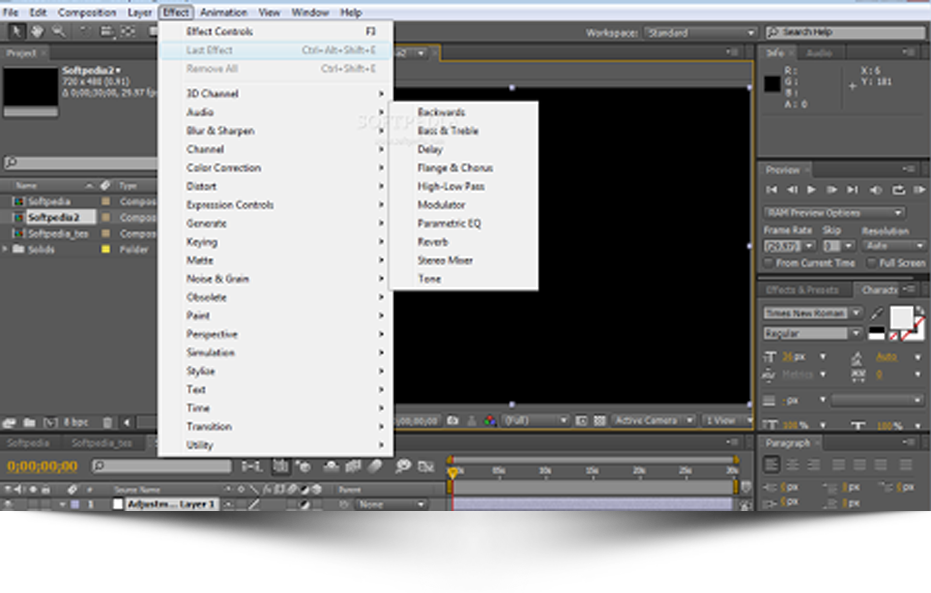Open composition mini-flowchart in timeline
Viewport: 931px width, 593px height.
point(252,467)
